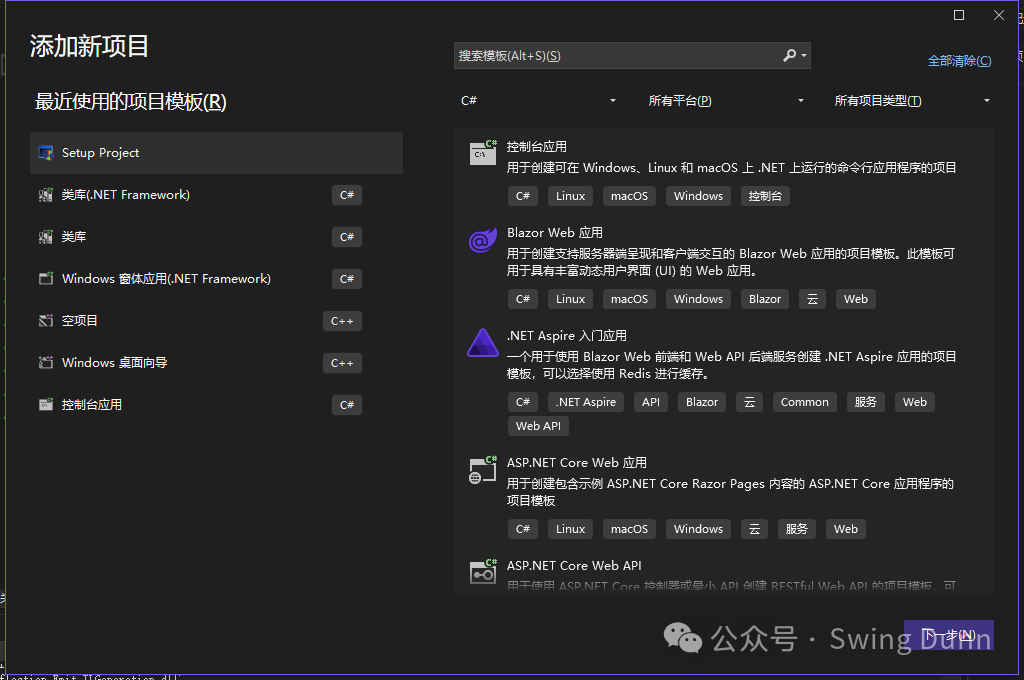The height and width of the screenshot is (680, 1024).
Task: Click the 控制台应用 console app template icon
Action: (482, 152)
